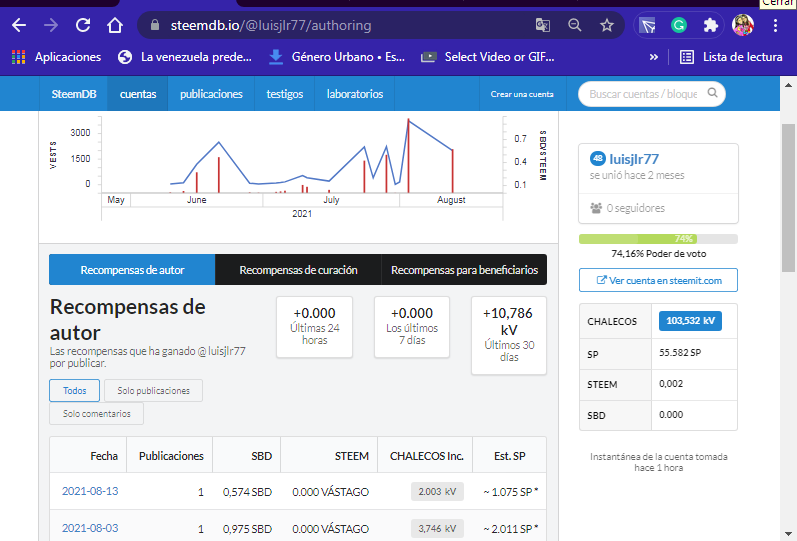This screenshot has width=797, height=541.
Task: Open the testigos nav tab
Action: click(285, 94)
